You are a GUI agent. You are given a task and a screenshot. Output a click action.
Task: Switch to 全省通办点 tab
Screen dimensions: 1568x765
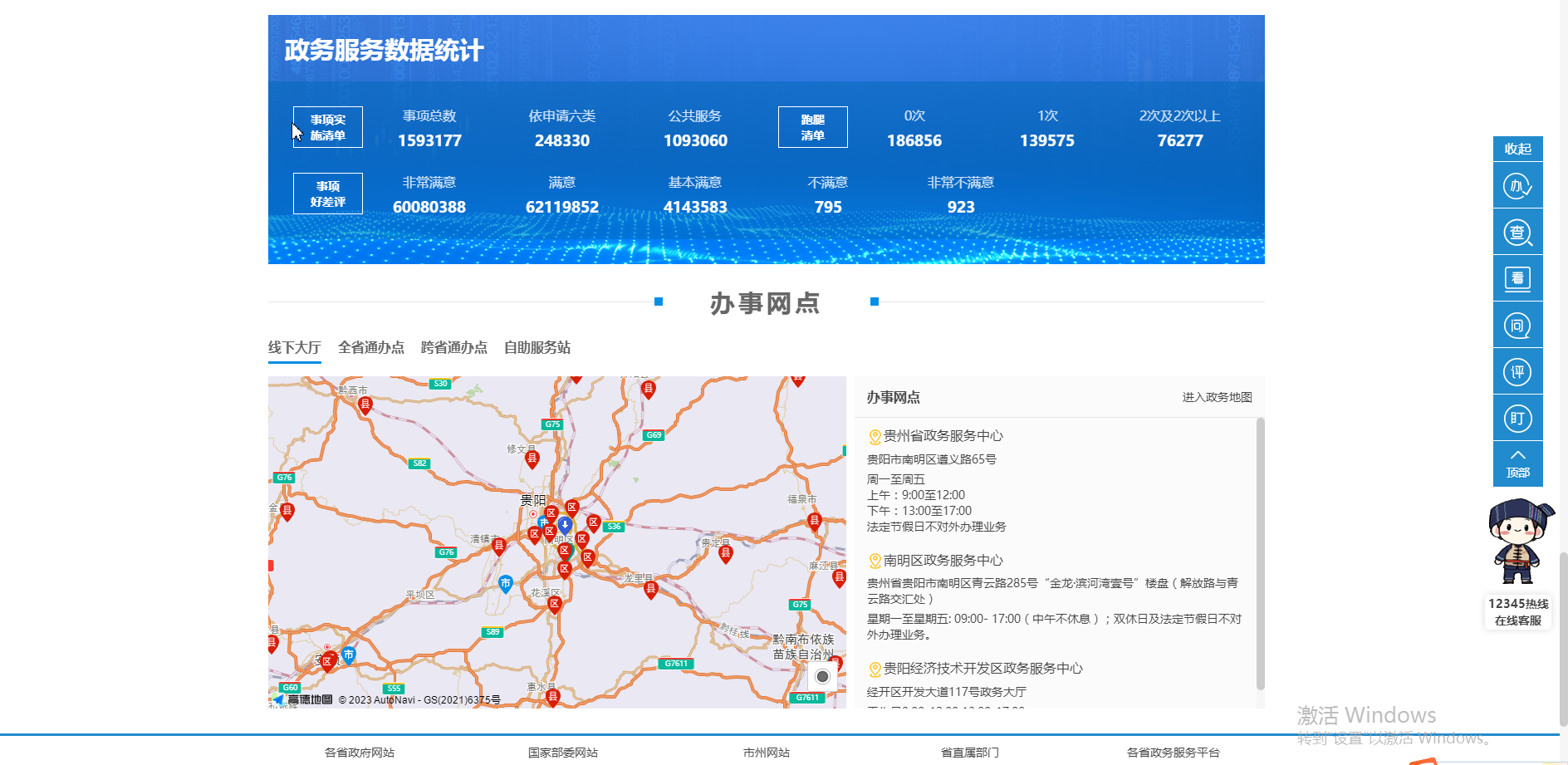click(371, 347)
